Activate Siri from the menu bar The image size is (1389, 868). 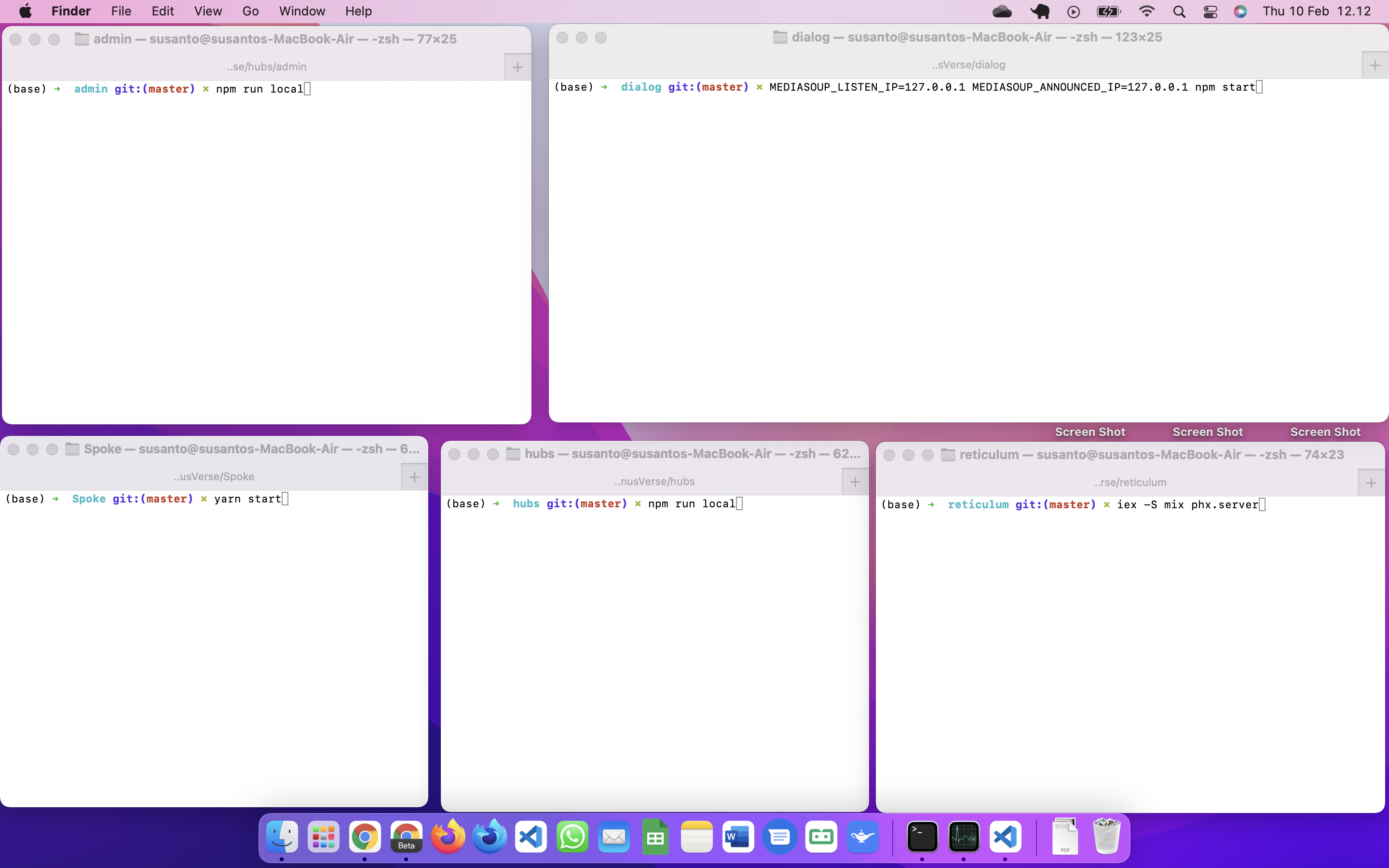point(1240,12)
